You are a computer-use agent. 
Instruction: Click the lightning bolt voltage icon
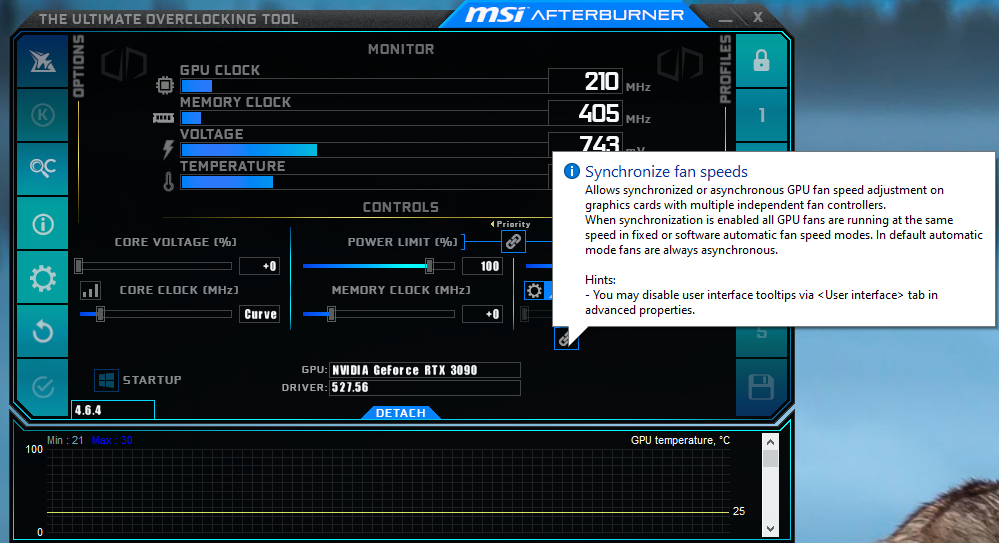[168, 149]
